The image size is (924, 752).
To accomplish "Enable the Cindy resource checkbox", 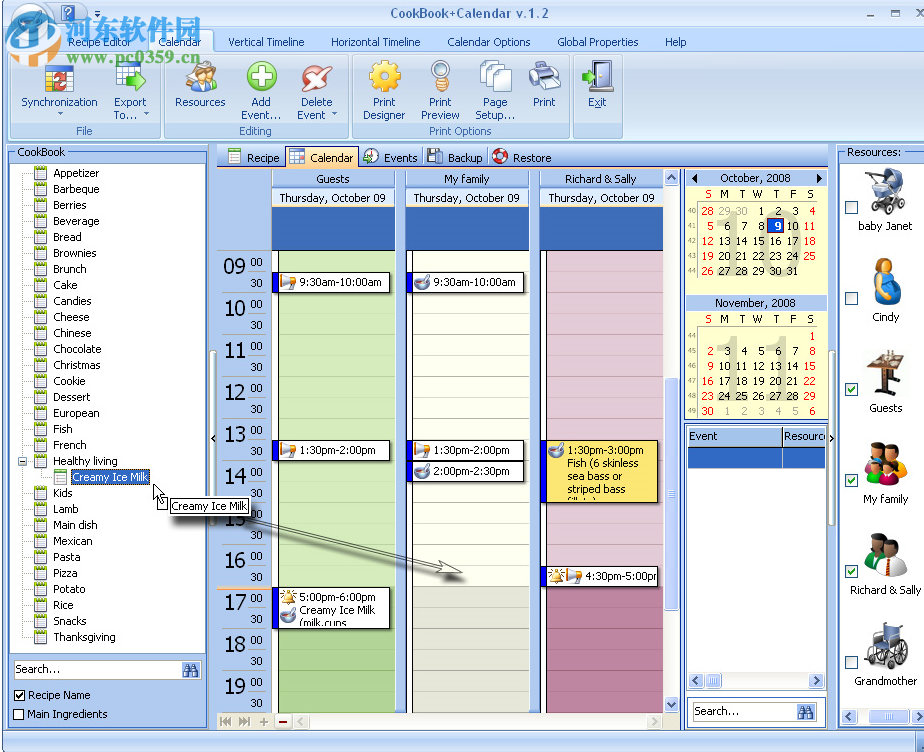I will point(851,298).
